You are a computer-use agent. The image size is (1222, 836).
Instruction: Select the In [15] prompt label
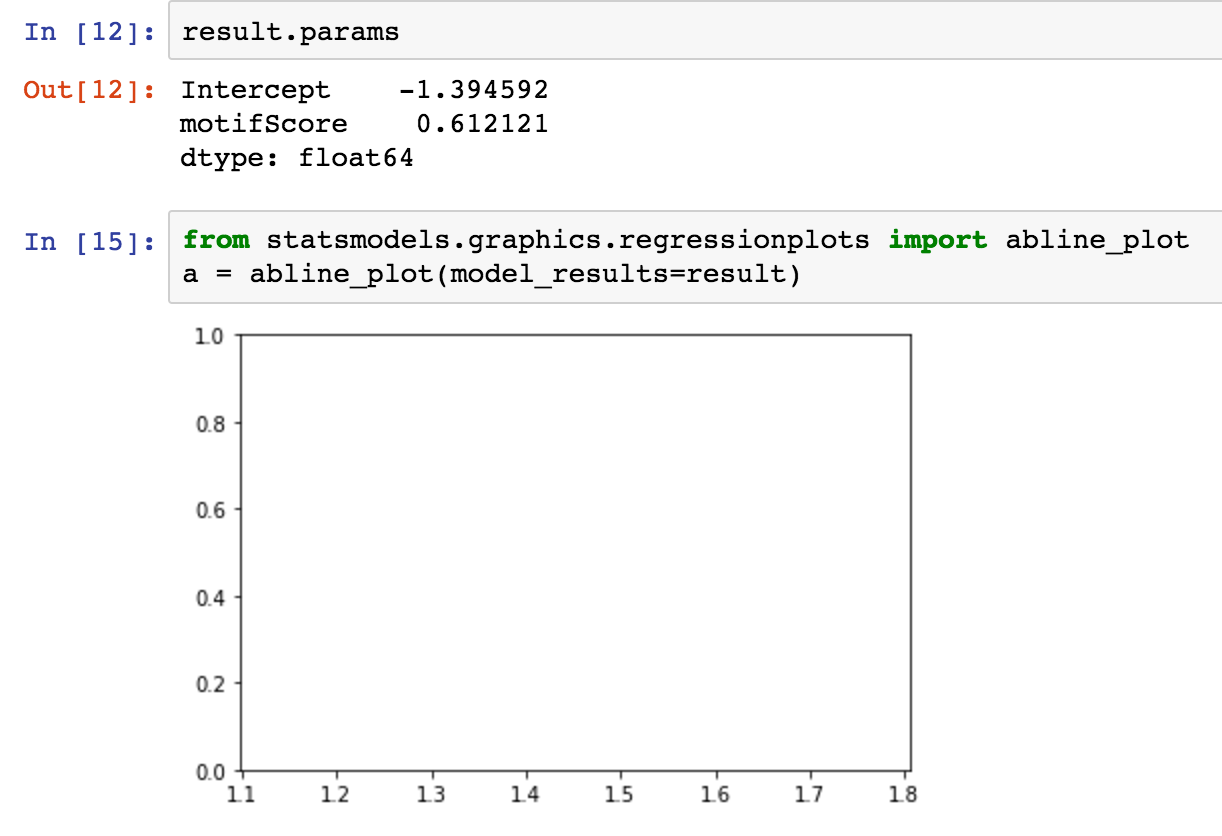(x=89, y=241)
